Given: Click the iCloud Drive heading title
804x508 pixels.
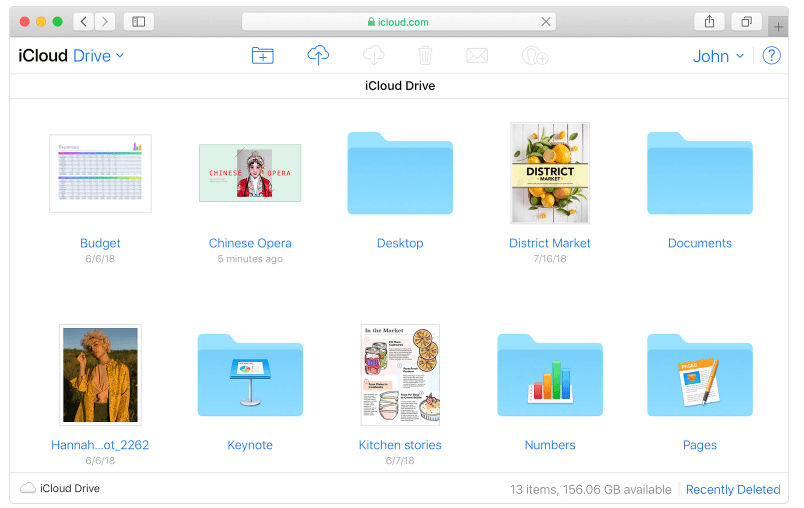Looking at the screenshot, I should click(400, 86).
